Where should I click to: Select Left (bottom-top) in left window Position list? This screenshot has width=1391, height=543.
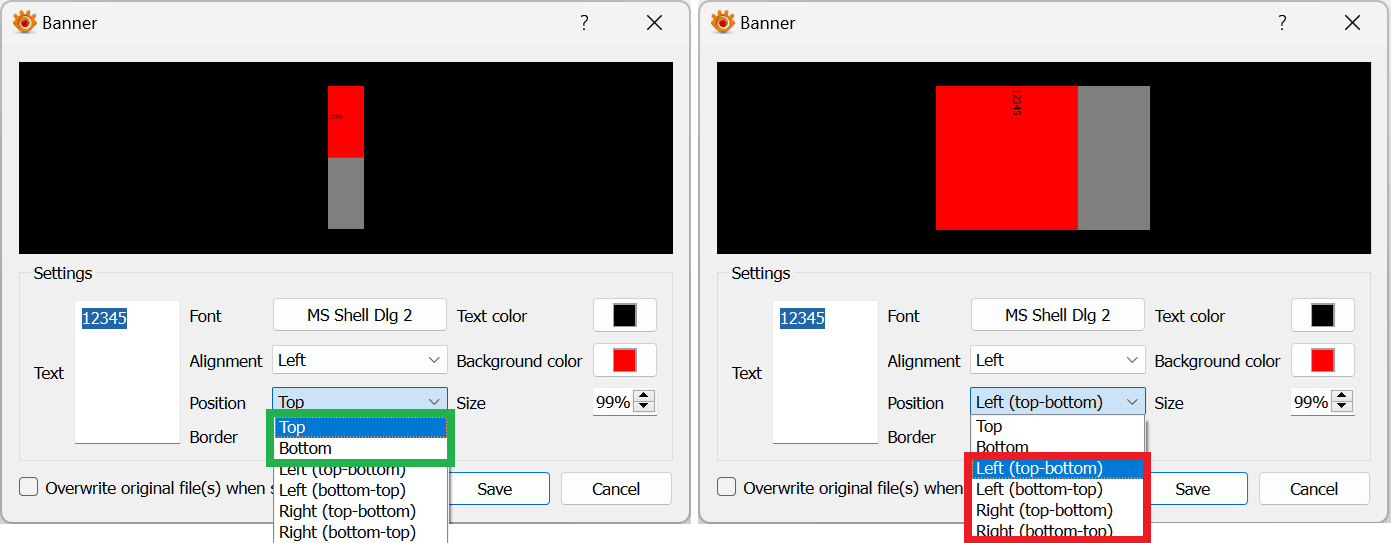[x=360, y=490]
